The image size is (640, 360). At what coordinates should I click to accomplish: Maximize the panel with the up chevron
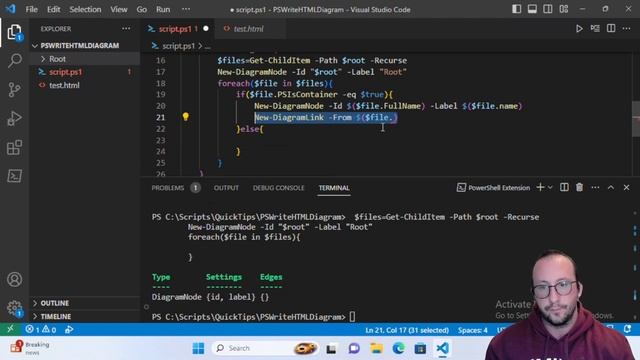pos(611,187)
